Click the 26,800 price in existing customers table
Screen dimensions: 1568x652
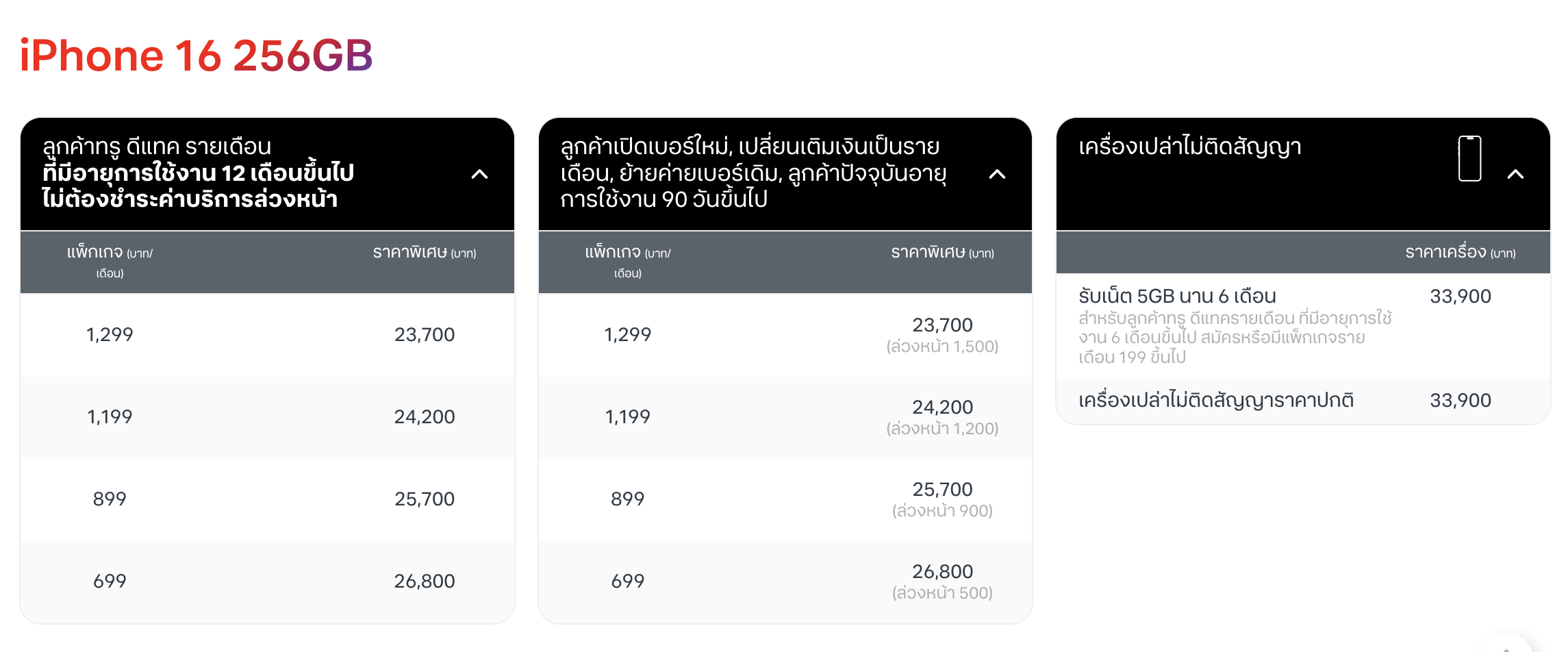(x=424, y=581)
